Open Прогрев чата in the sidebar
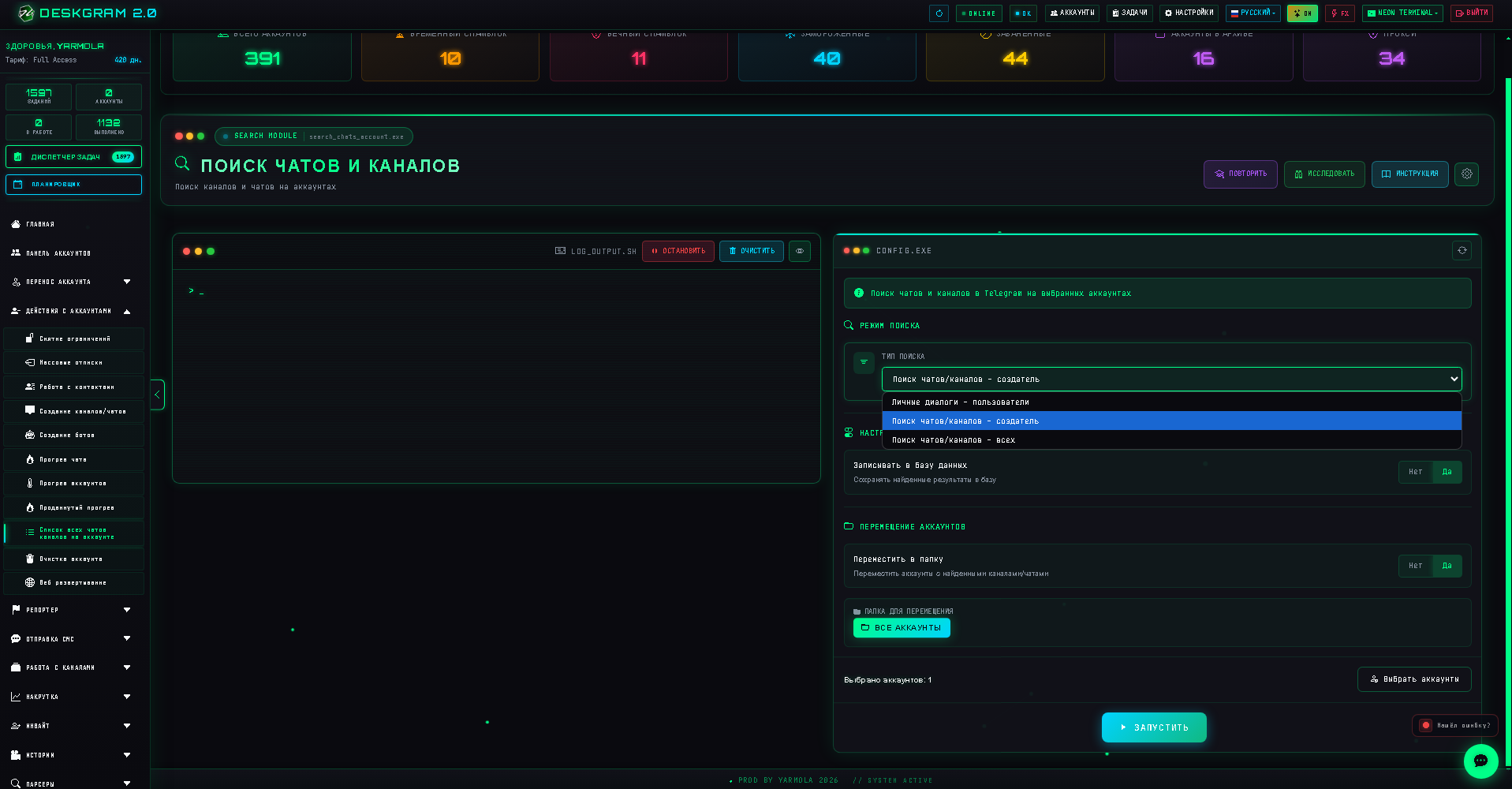 pyautogui.click(x=75, y=459)
